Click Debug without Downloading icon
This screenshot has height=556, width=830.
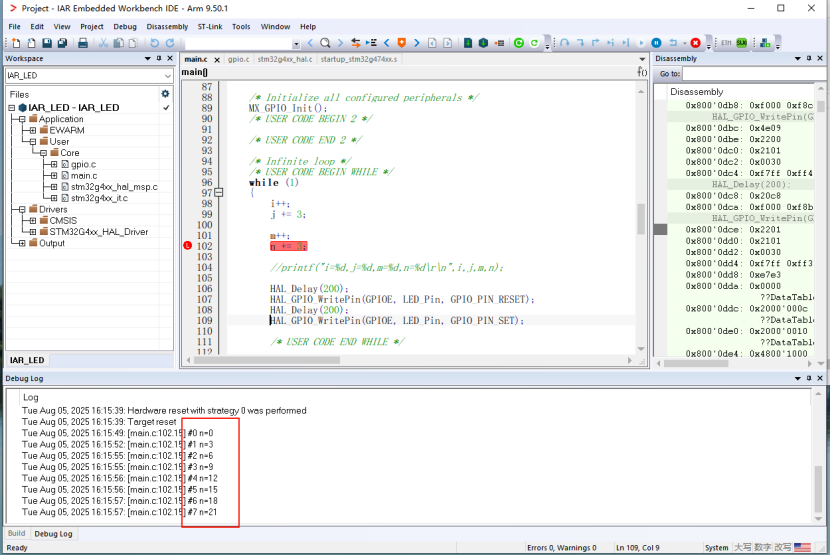pos(534,43)
